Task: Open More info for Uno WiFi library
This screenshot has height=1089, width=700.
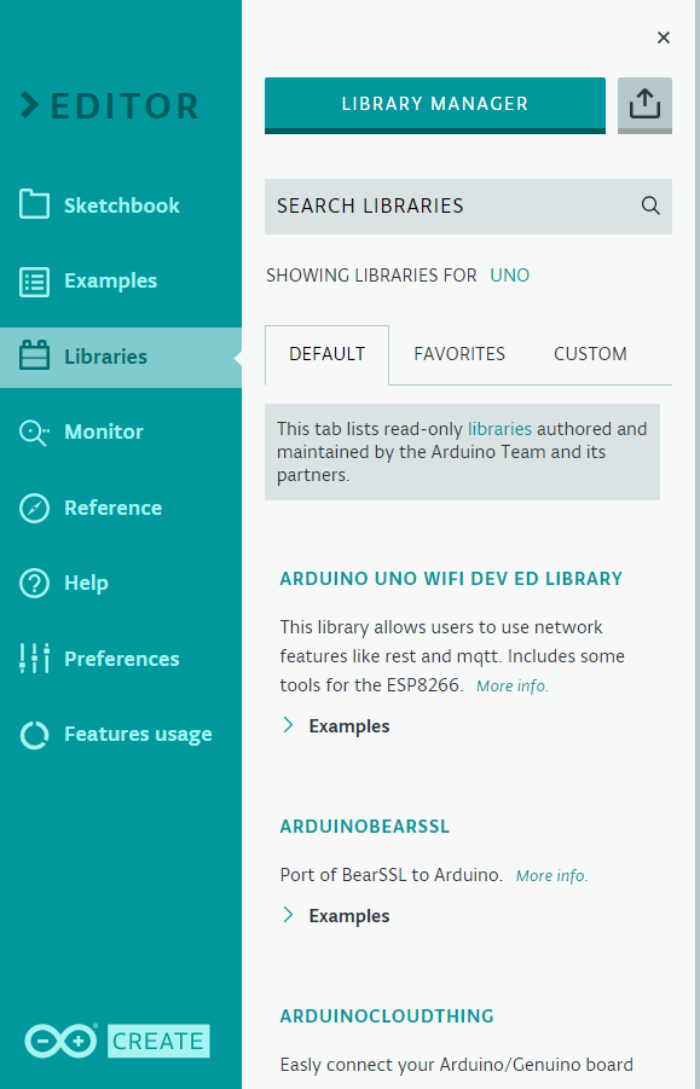Action: tap(512, 686)
